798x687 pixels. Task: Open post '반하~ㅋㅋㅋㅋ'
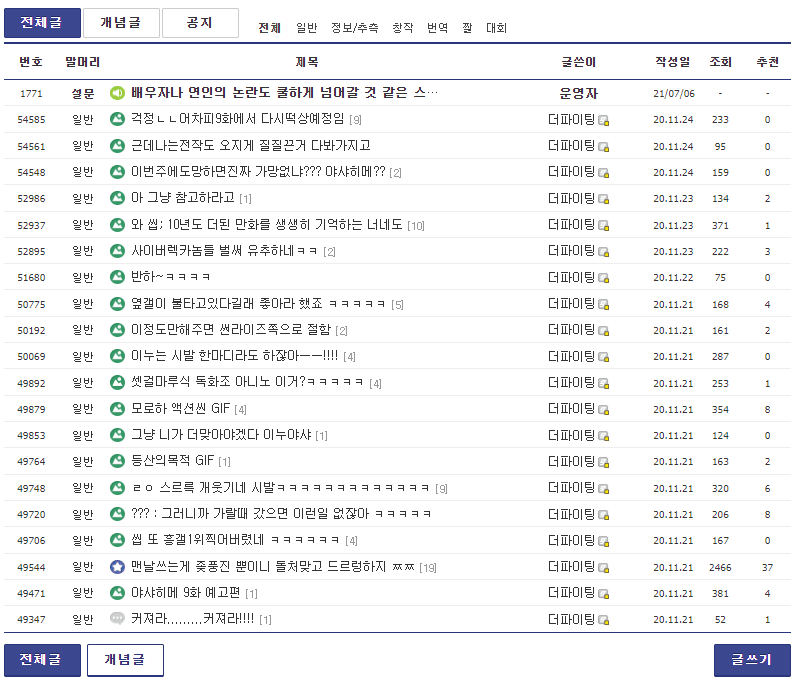point(170,277)
